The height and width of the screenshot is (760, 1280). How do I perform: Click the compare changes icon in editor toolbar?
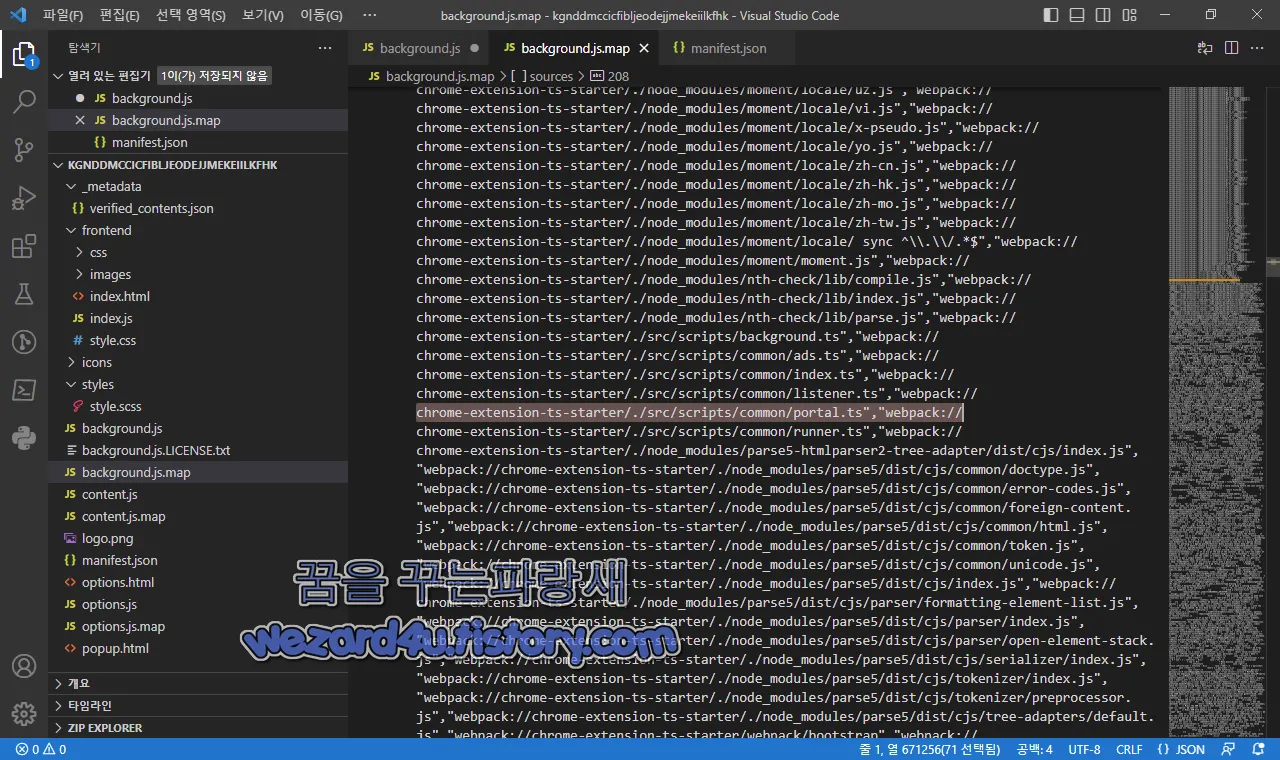point(1205,48)
